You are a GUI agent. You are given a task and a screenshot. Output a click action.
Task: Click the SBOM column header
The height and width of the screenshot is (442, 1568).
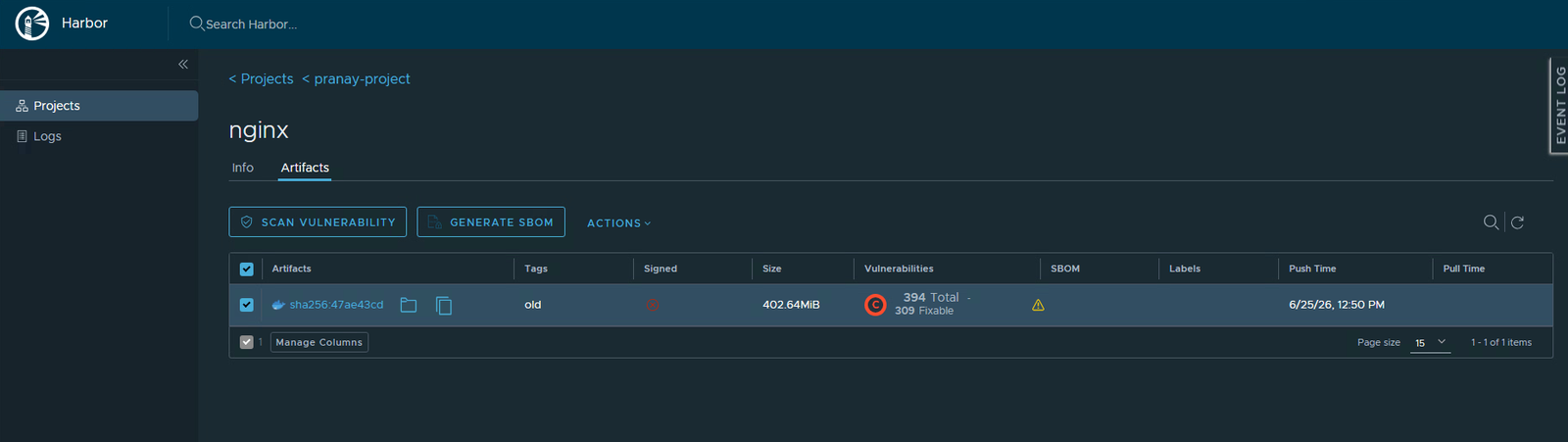(1065, 269)
